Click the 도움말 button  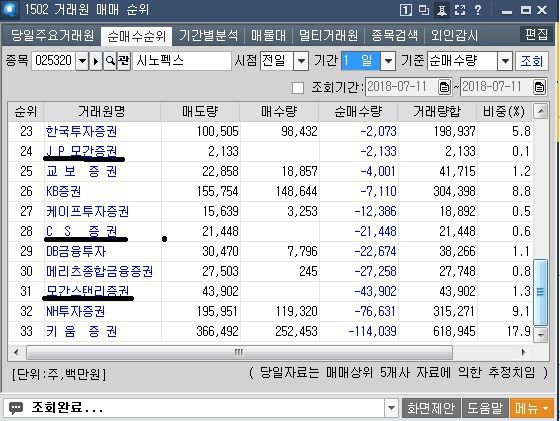485,407
